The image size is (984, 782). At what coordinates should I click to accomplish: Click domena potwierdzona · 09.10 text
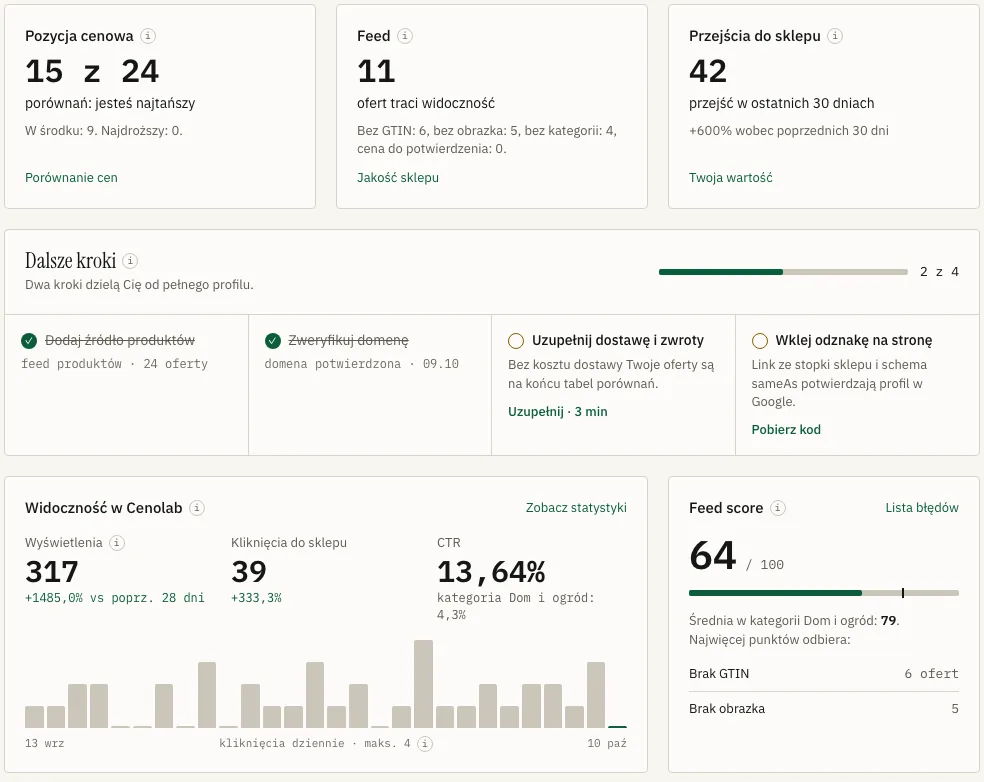[361, 364]
